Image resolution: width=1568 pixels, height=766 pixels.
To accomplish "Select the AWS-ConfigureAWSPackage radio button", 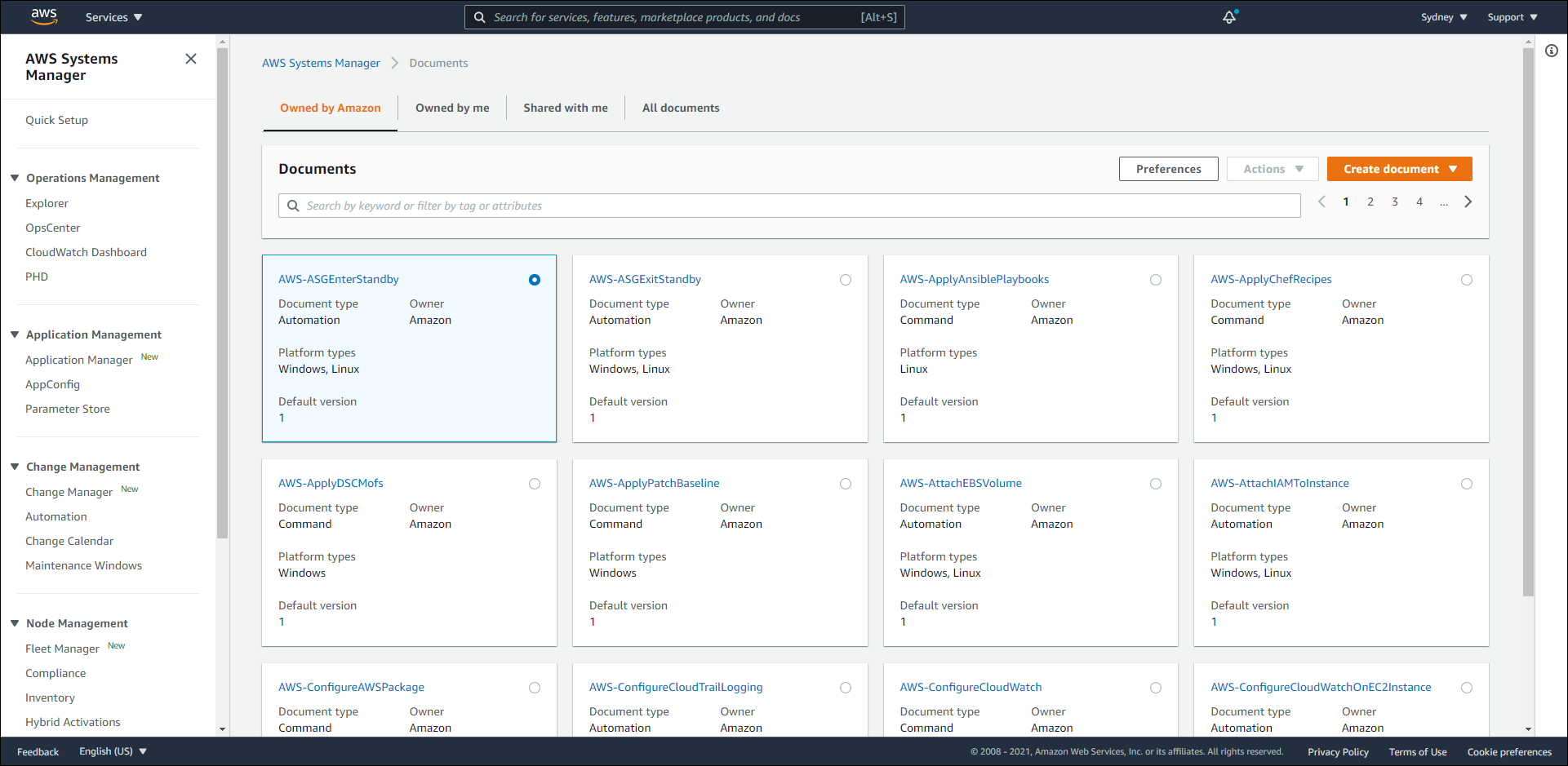I will (535, 688).
